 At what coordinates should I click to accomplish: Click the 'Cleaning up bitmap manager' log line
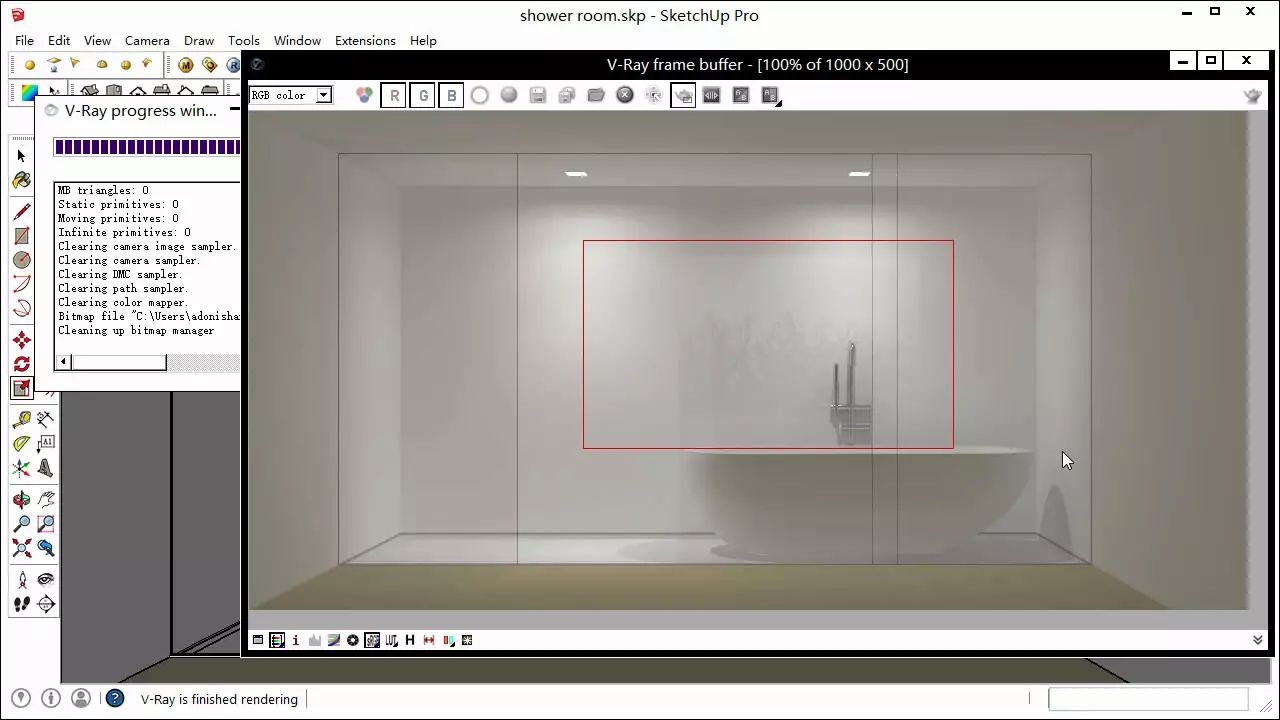(136, 330)
